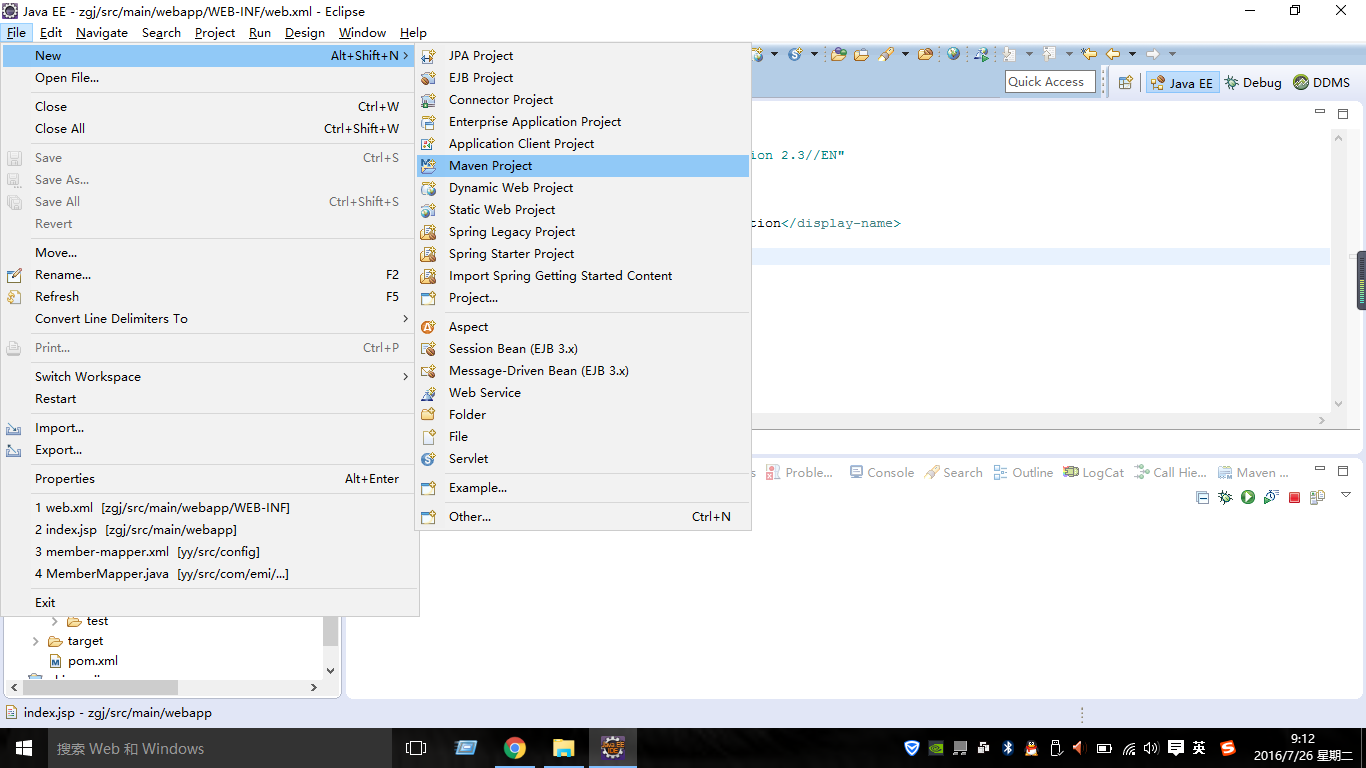Viewport: 1366px width, 768px height.
Task: Open the Windows Start menu
Action: pos(24,748)
